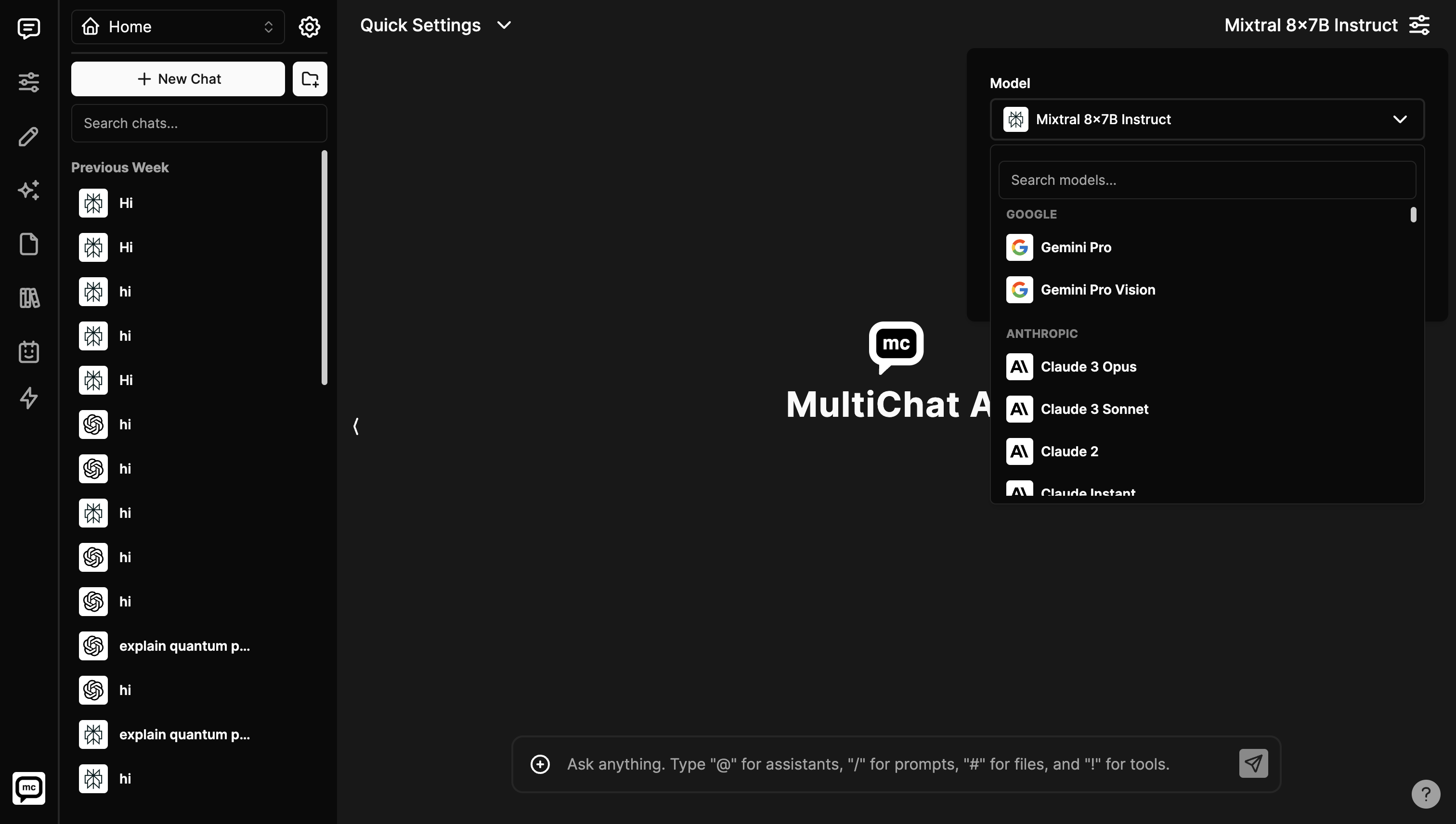Open prompts pencil icon in sidebar

coord(28,136)
